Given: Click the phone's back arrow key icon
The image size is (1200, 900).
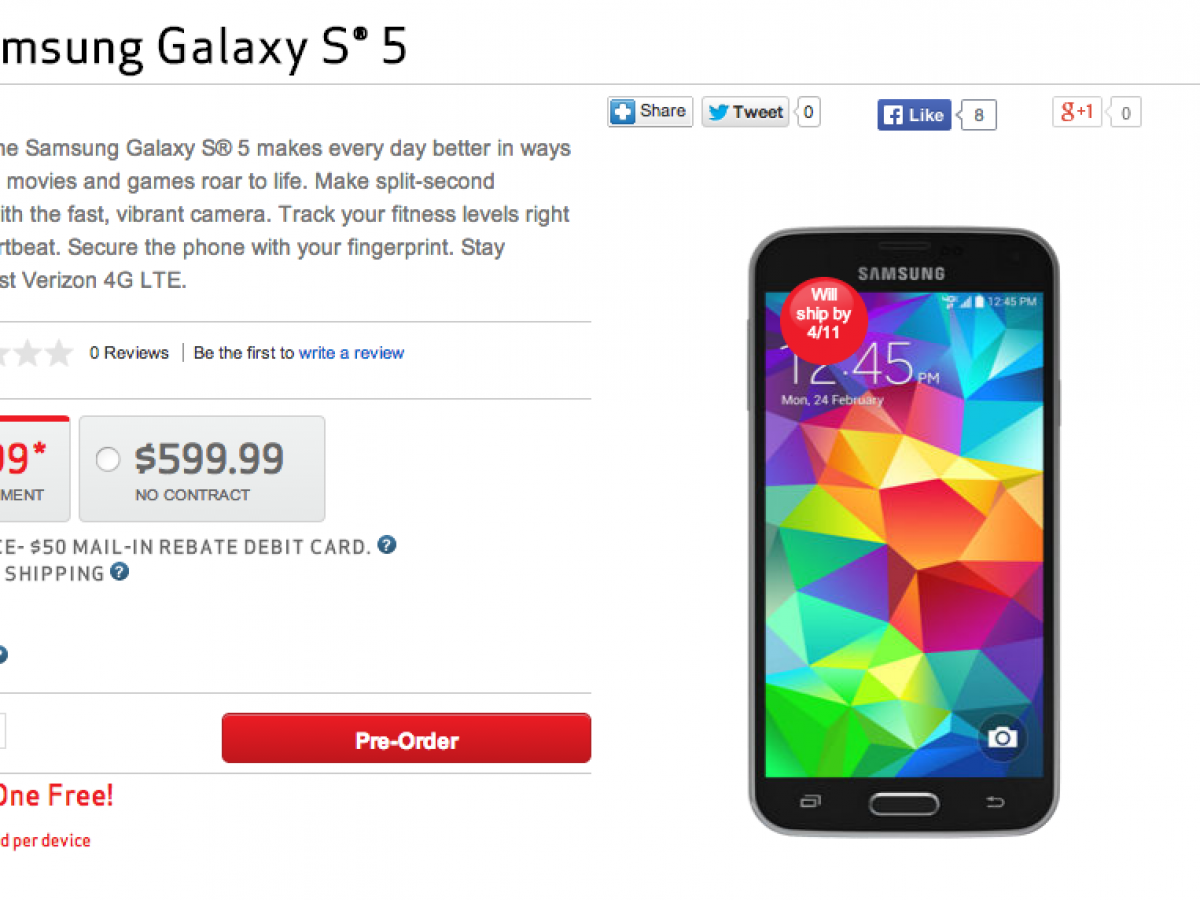Looking at the screenshot, I should pos(994,802).
